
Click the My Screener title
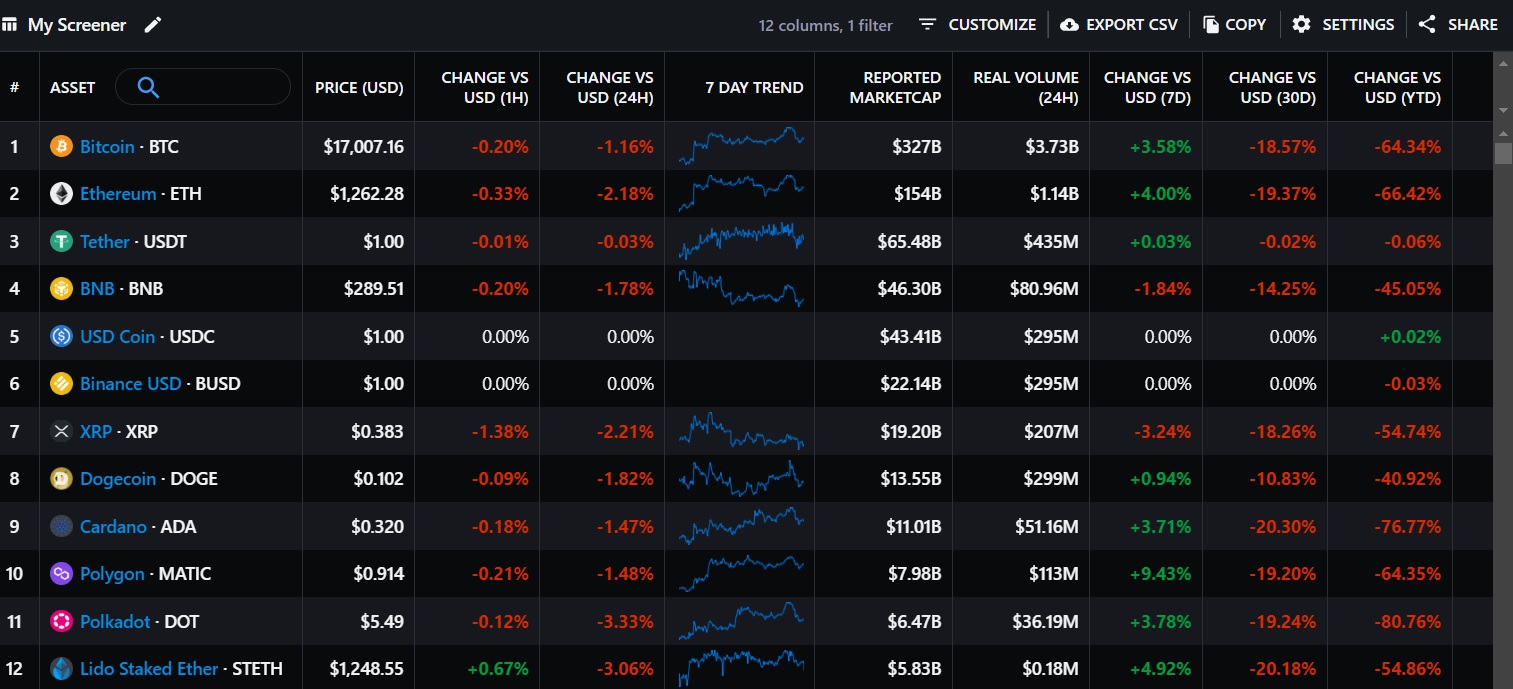point(77,25)
